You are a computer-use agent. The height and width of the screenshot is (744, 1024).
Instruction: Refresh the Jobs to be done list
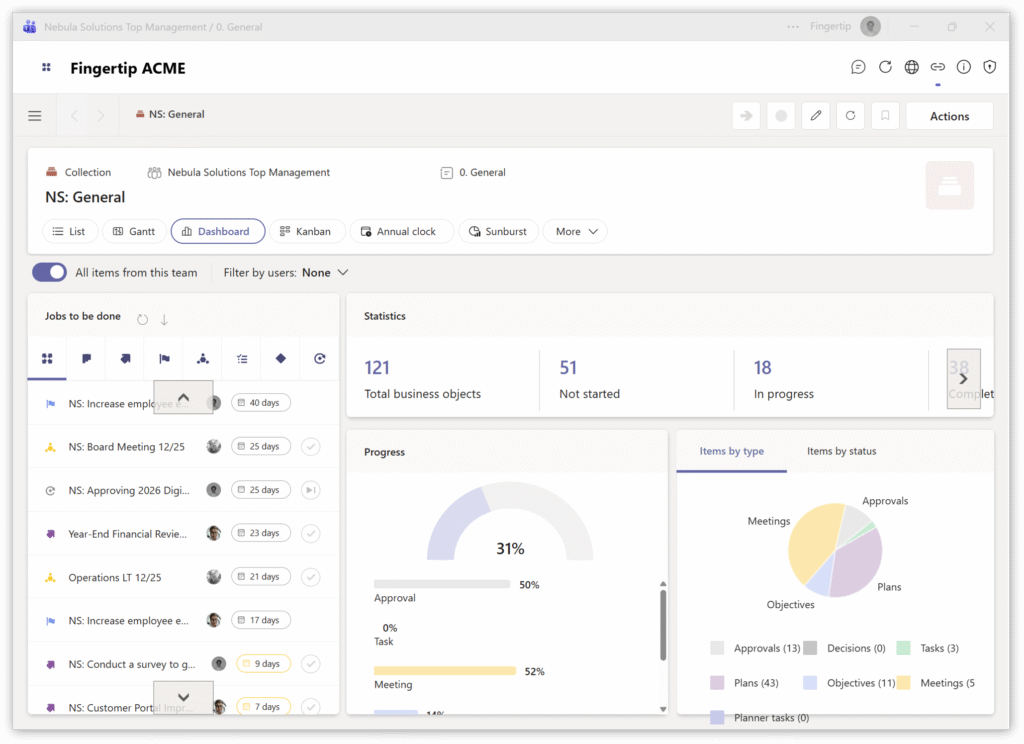click(142, 319)
